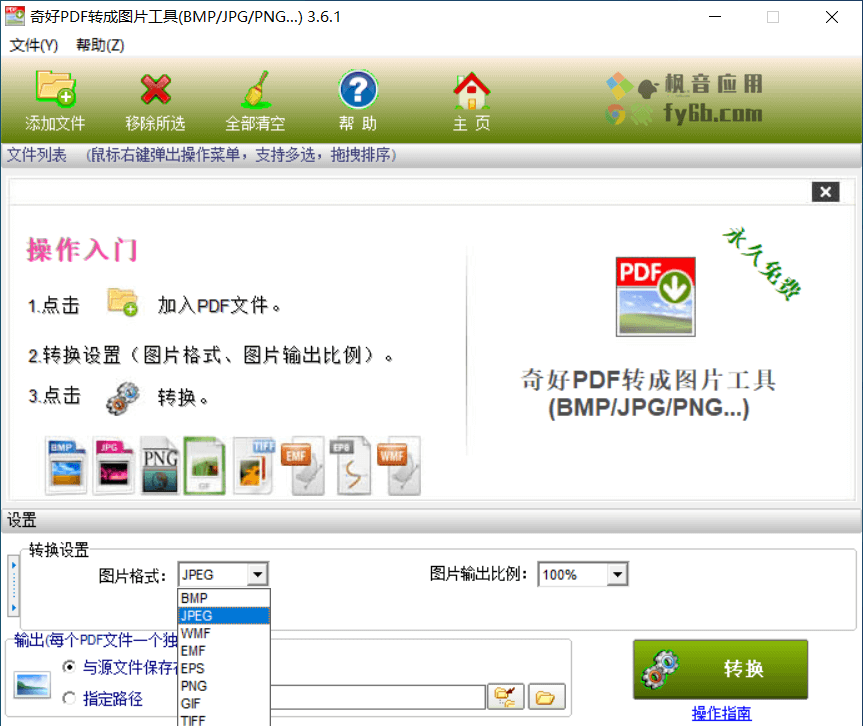Image resolution: width=863 pixels, height=726 pixels.
Task: Select 与源文件保存 radio button
Action: point(69,667)
